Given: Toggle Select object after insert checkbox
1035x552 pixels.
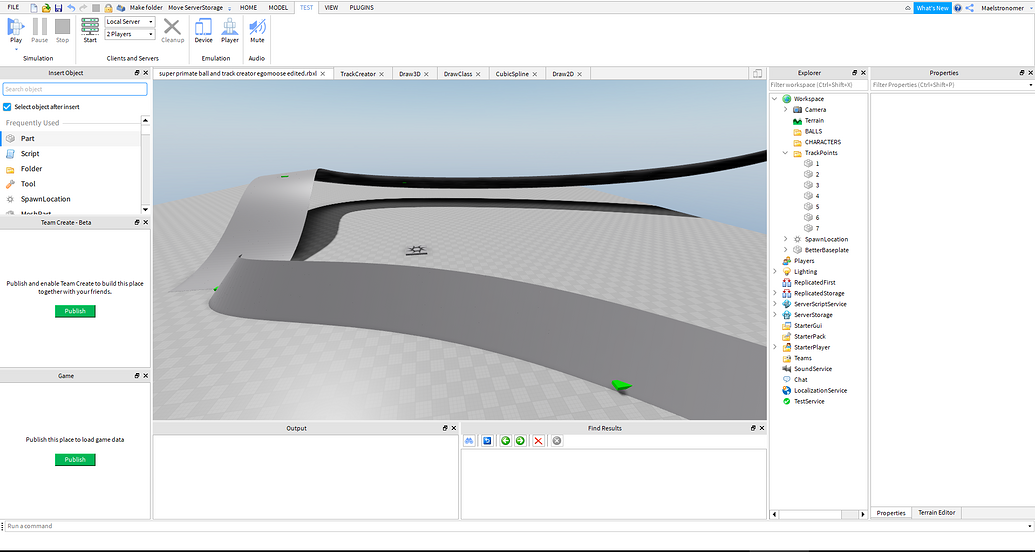Looking at the screenshot, I should tap(7, 106).
